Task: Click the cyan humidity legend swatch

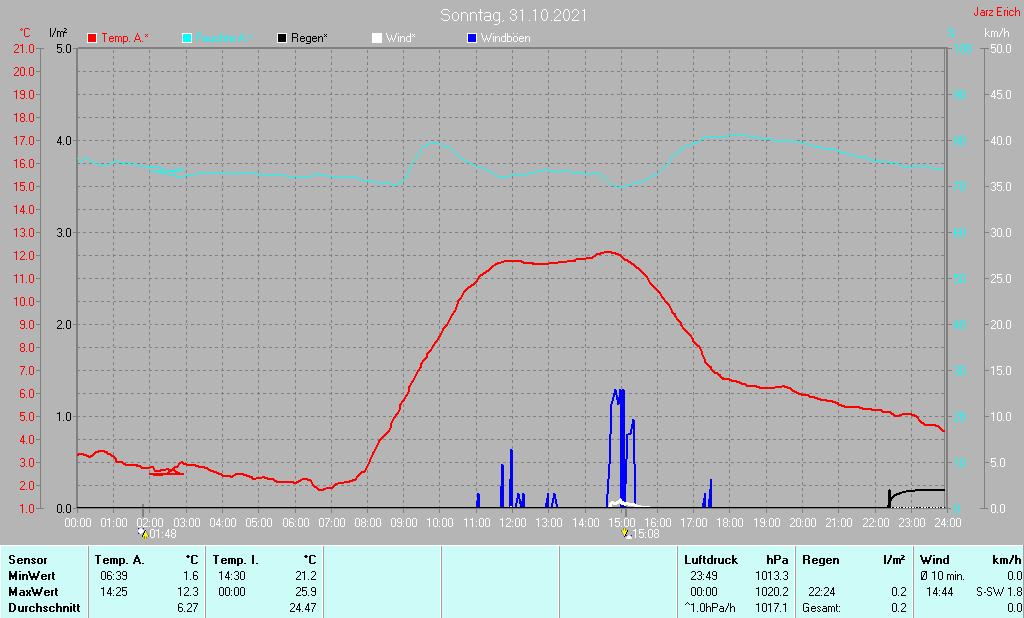Action: tap(187, 38)
